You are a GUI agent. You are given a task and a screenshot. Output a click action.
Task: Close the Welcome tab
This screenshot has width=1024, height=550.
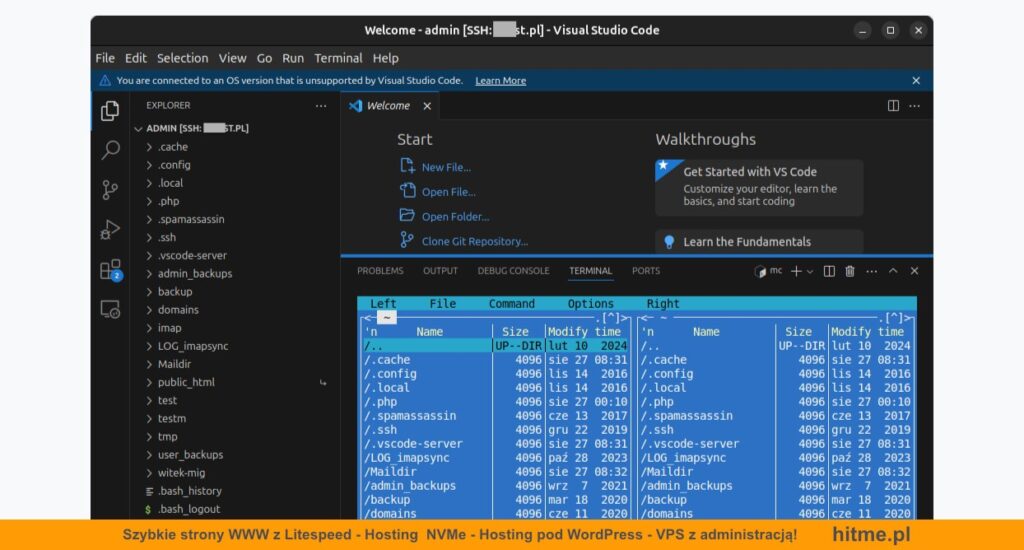click(x=427, y=106)
